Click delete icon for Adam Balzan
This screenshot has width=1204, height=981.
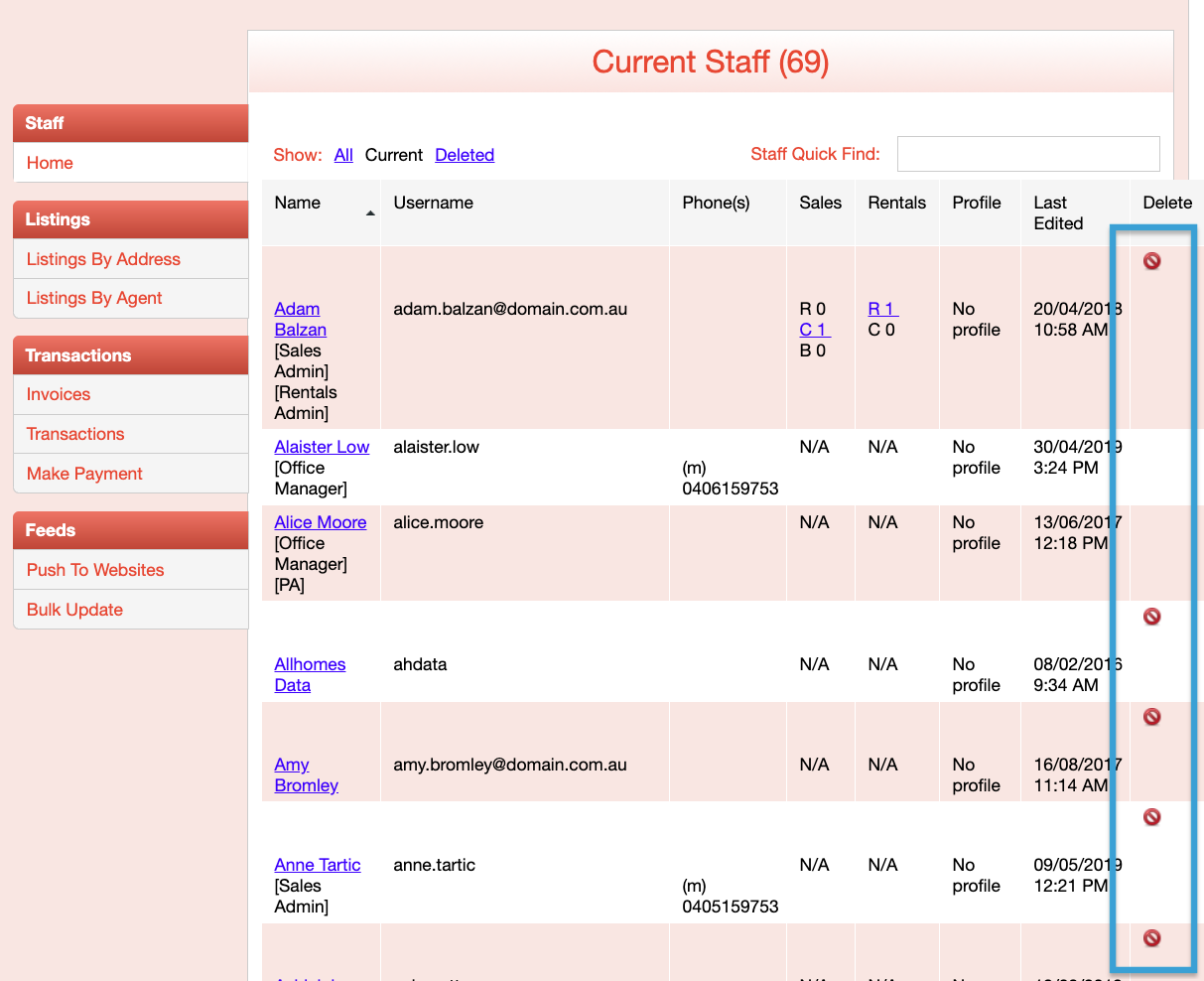[x=1151, y=261]
